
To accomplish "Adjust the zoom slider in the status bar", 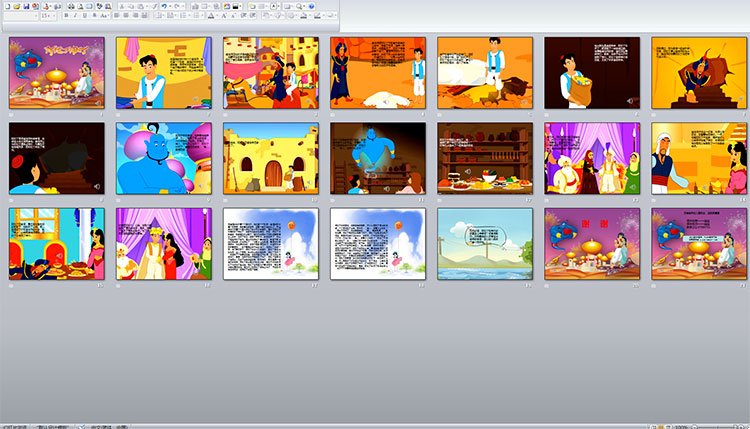I will 717,427.
